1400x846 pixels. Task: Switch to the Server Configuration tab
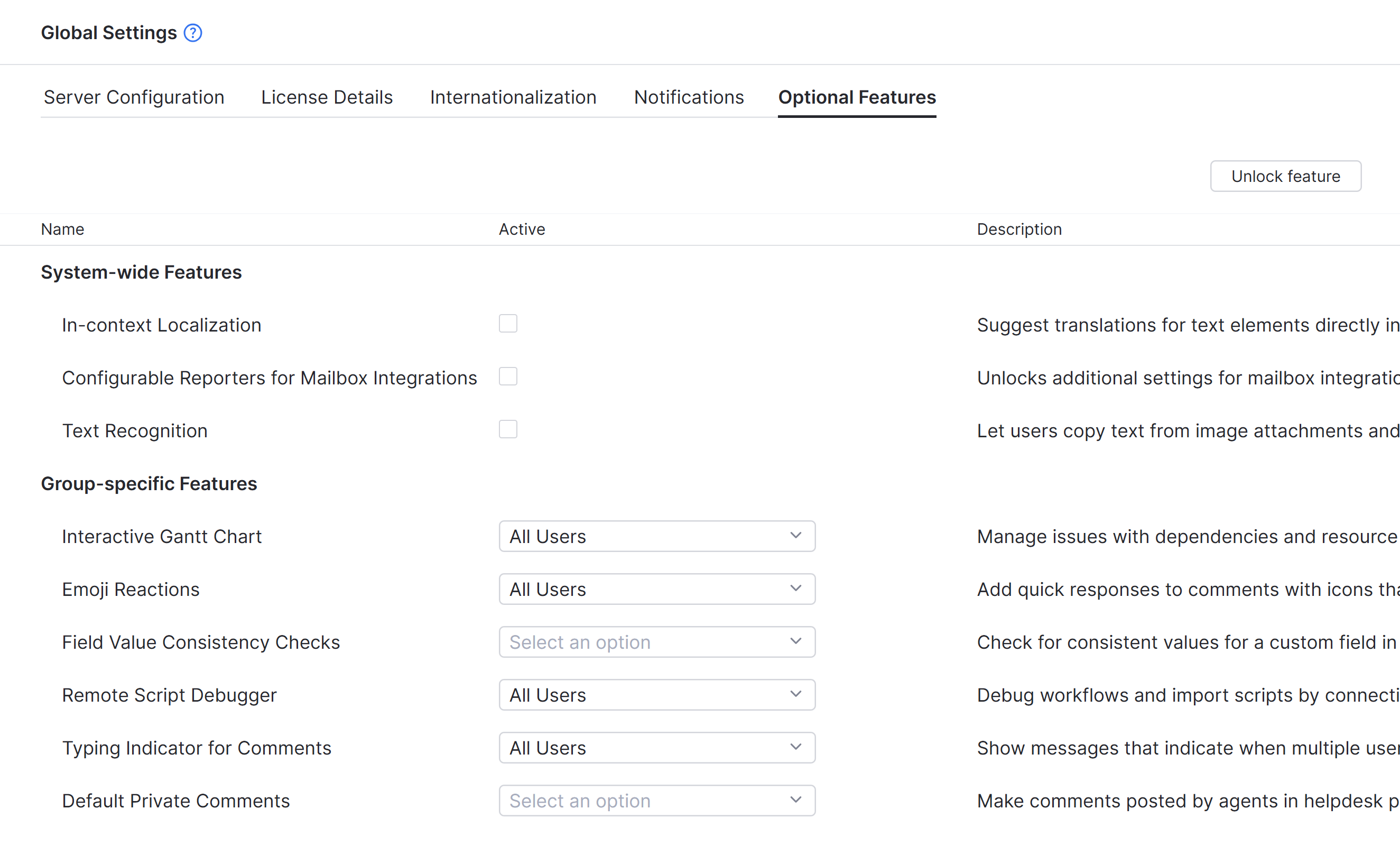coord(134,97)
